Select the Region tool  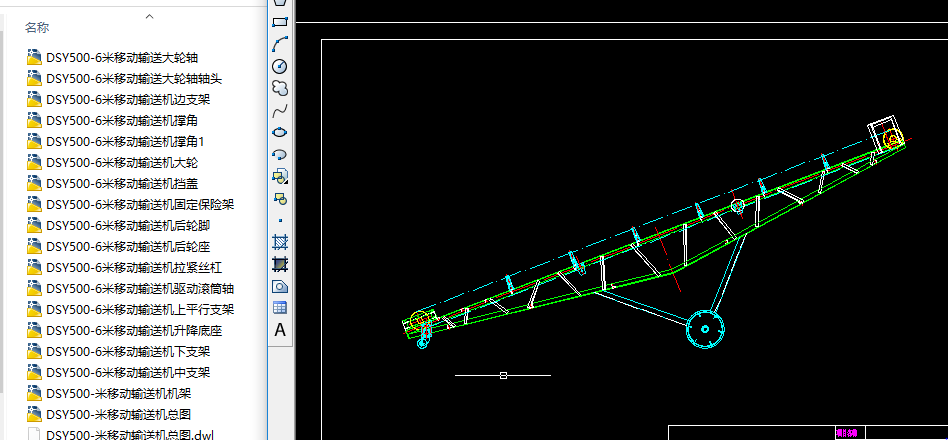tap(280, 286)
